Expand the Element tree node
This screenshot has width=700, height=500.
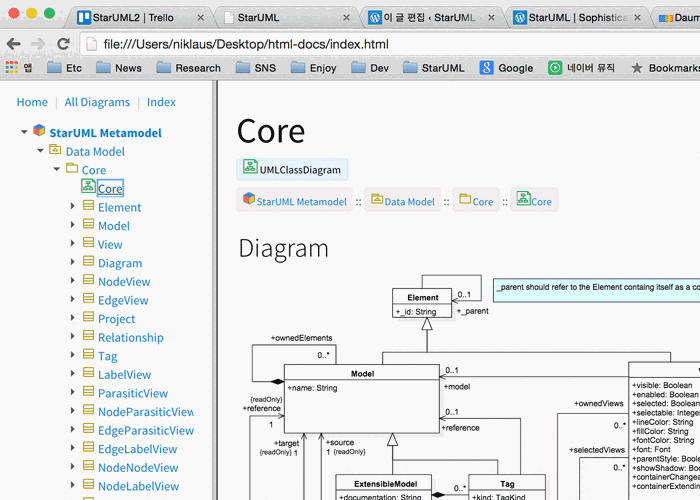(73, 207)
